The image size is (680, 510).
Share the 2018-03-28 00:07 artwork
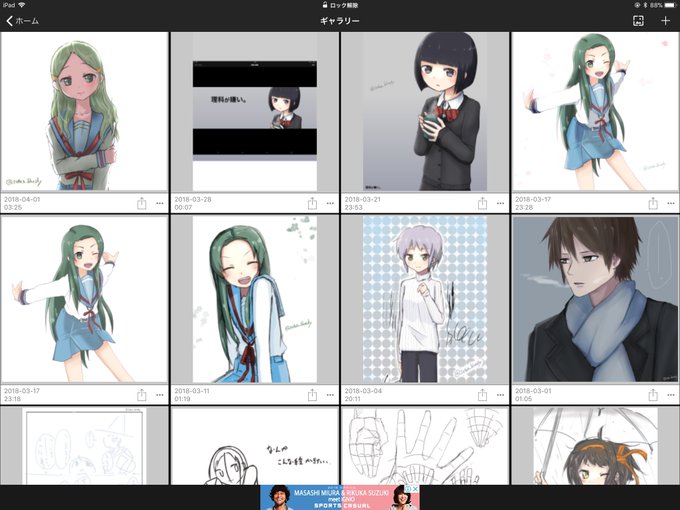[312, 203]
